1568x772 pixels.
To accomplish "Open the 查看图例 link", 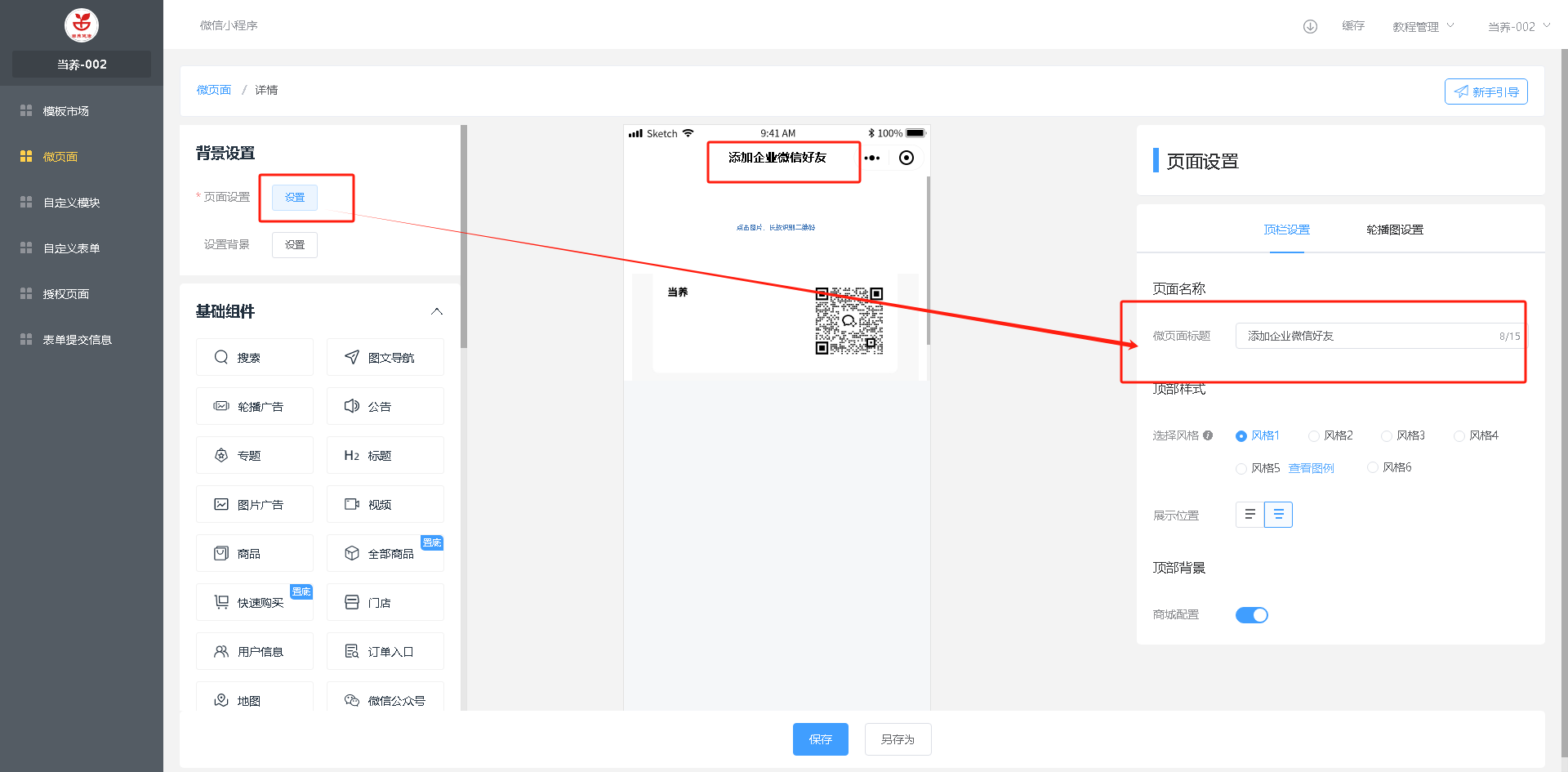I will pyautogui.click(x=1311, y=468).
